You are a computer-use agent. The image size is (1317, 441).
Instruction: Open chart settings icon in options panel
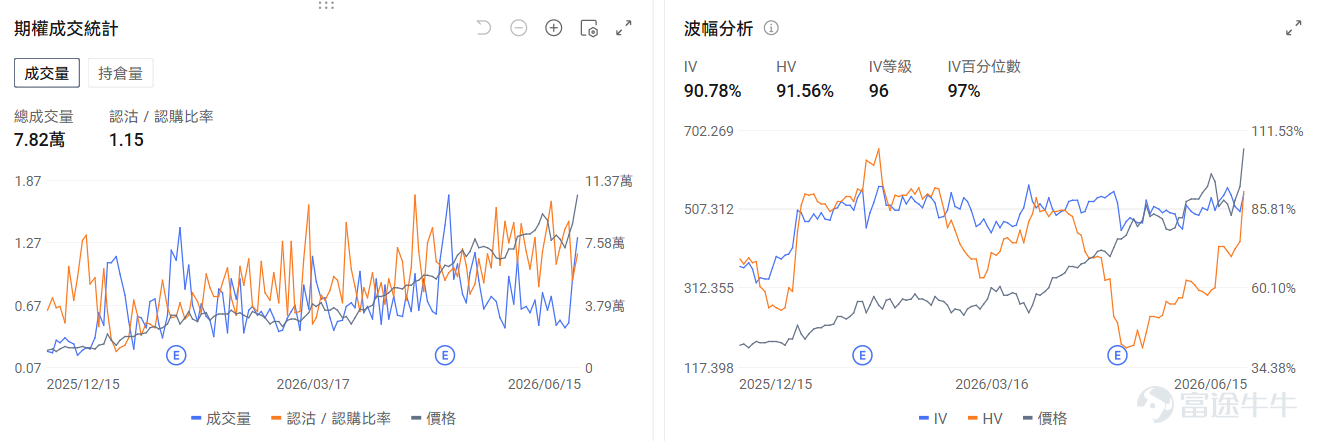click(x=589, y=28)
